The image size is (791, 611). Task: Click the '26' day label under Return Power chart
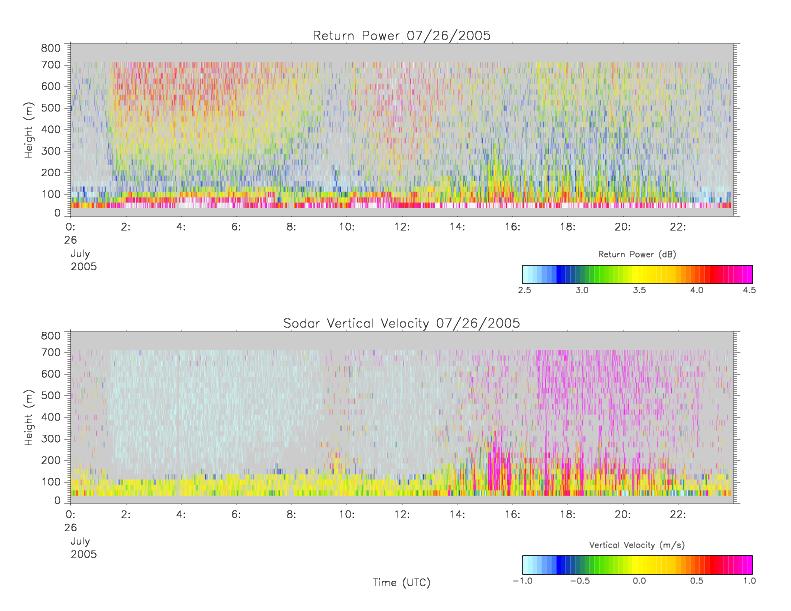click(x=71, y=240)
